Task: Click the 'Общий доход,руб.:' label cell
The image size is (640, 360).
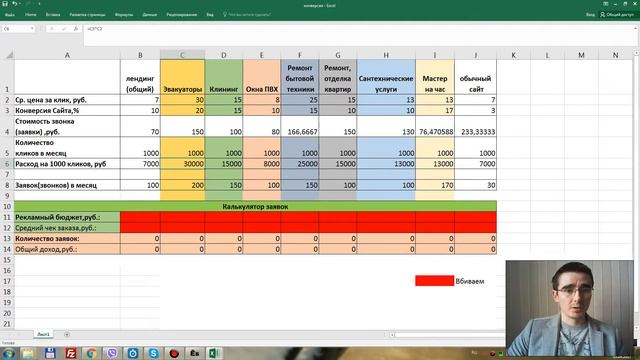Action: (x=67, y=249)
